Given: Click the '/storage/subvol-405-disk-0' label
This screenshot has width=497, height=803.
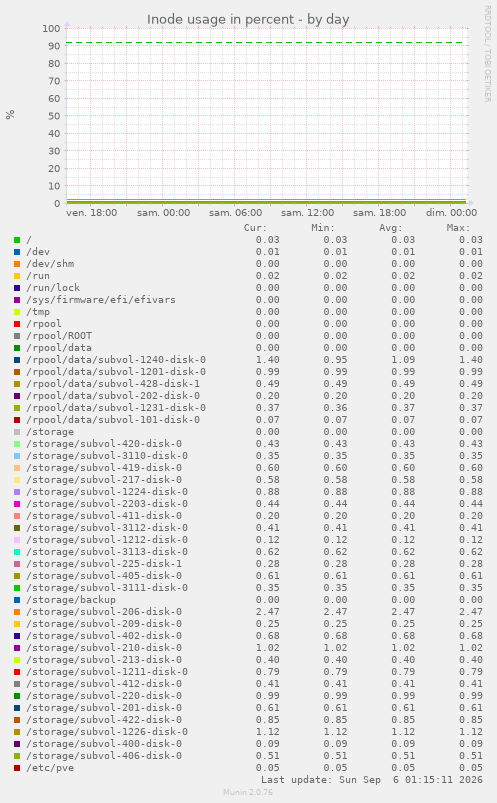Looking at the screenshot, I should click(104, 576).
